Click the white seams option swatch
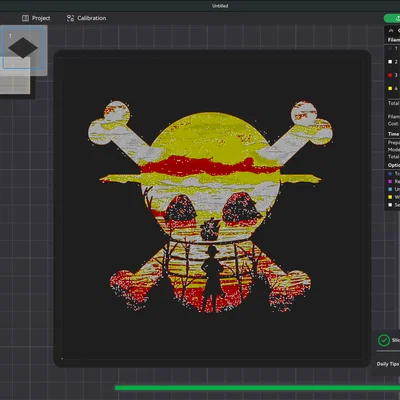400x400 pixels. 390,205
